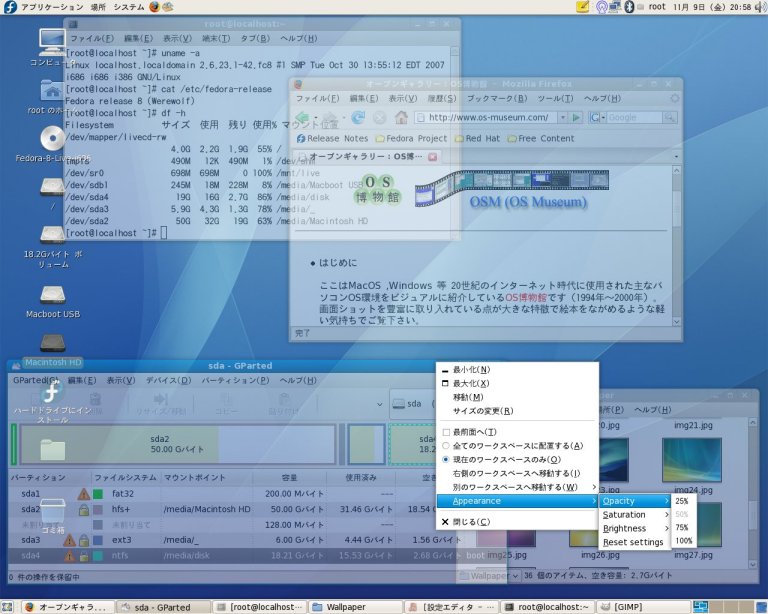Click Google search field in Firefox
This screenshot has height=614, width=768.
(635, 118)
